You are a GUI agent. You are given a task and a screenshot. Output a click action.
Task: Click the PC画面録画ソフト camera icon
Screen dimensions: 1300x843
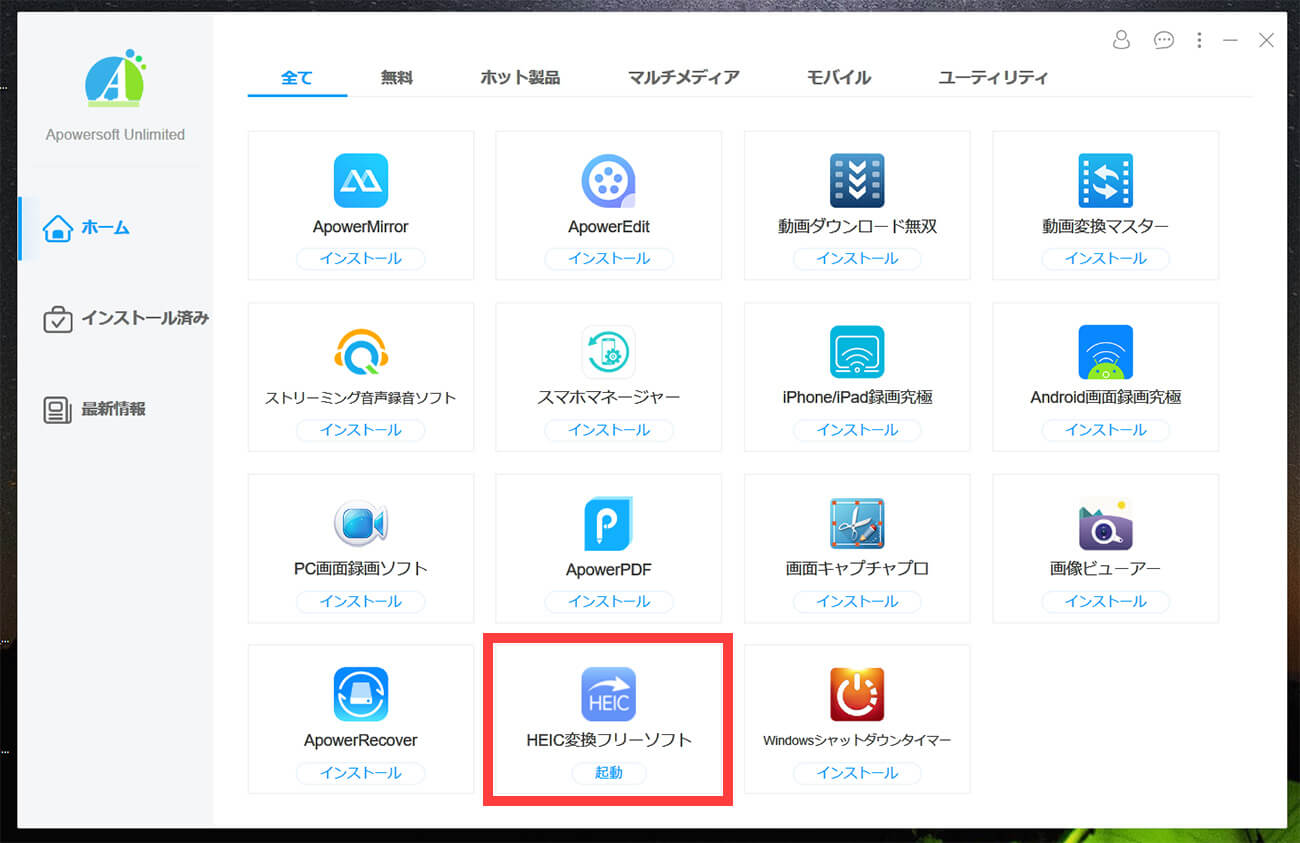(x=360, y=523)
